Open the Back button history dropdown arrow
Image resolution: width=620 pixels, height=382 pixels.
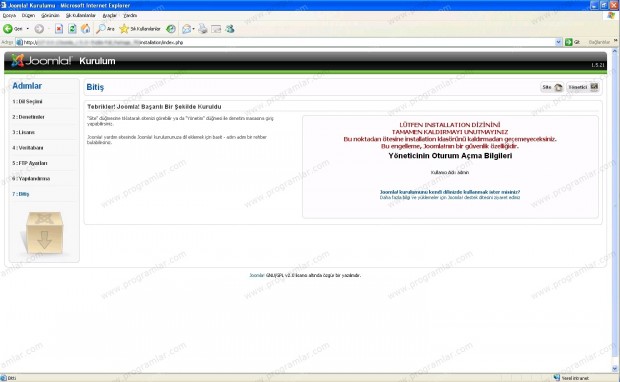pos(28,29)
